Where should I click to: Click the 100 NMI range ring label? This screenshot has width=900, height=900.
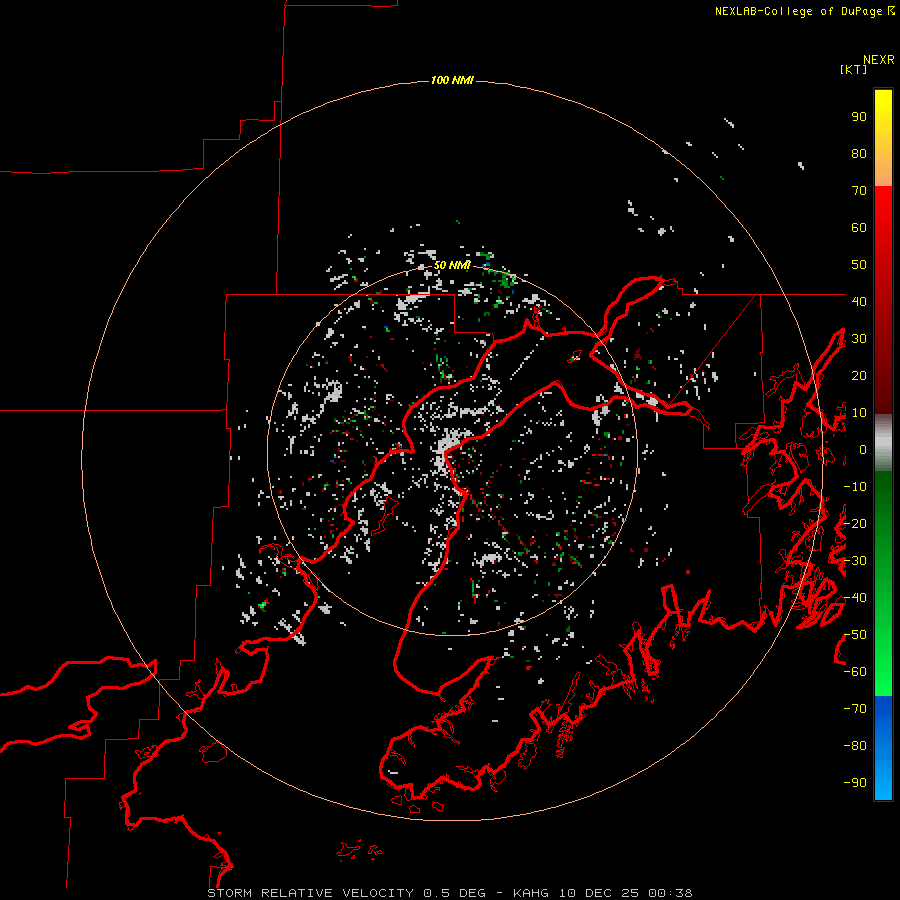pos(452,80)
